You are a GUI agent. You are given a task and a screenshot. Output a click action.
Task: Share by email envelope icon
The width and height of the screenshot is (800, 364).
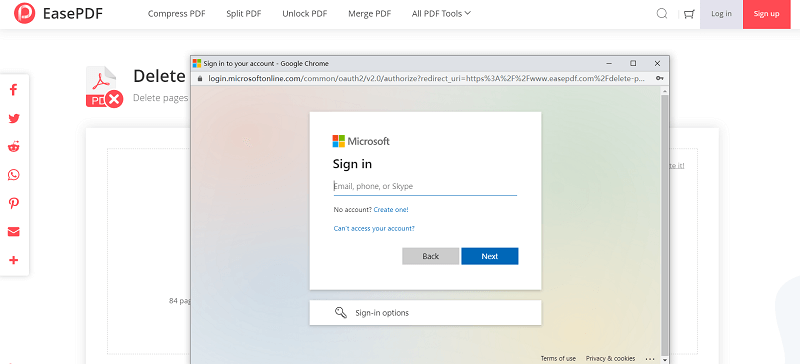[14, 232]
